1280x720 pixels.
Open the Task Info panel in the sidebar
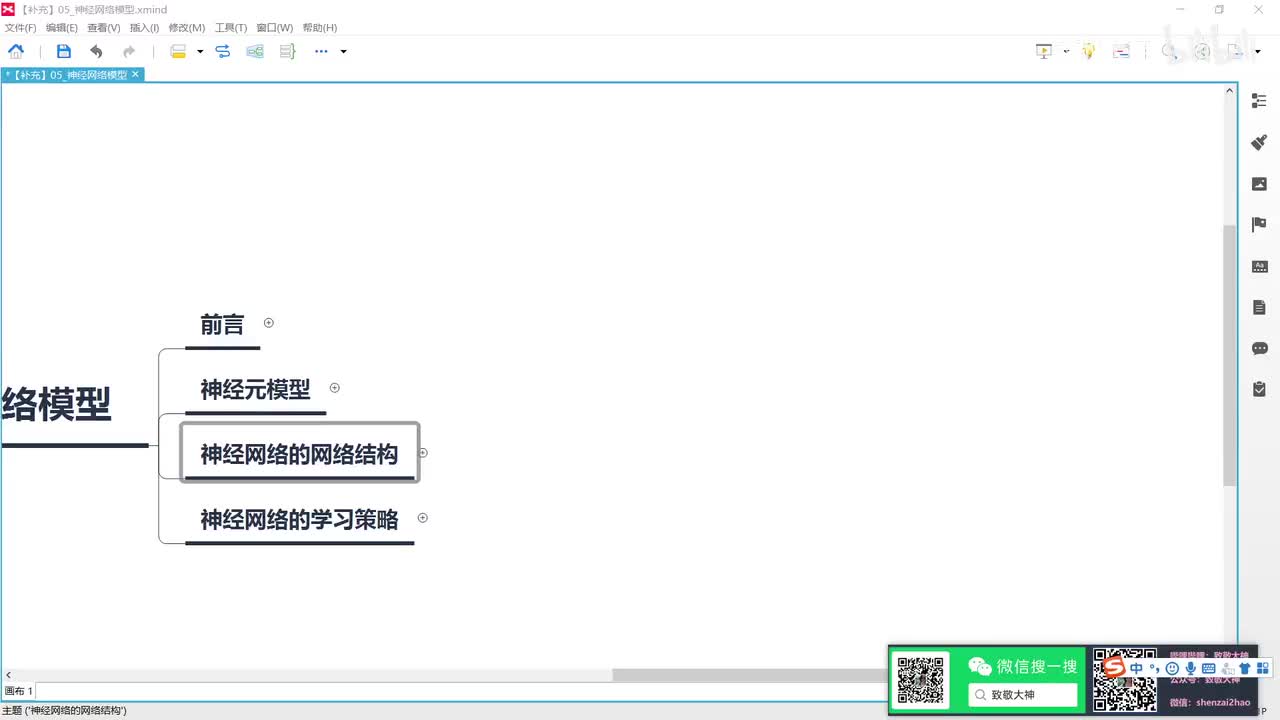pos(1259,389)
